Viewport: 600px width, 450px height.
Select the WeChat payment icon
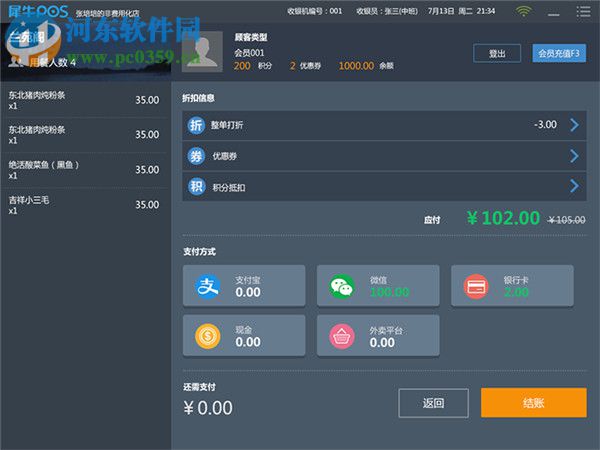pyautogui.click(x=342, y=286)
